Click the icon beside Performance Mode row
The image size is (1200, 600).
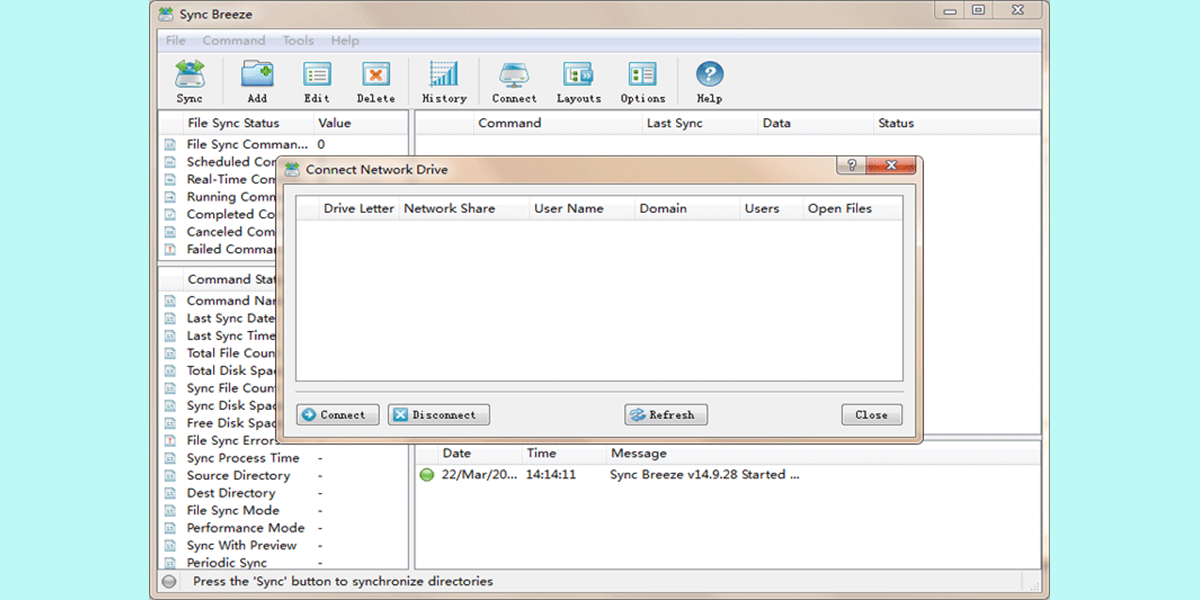point(169,528)
